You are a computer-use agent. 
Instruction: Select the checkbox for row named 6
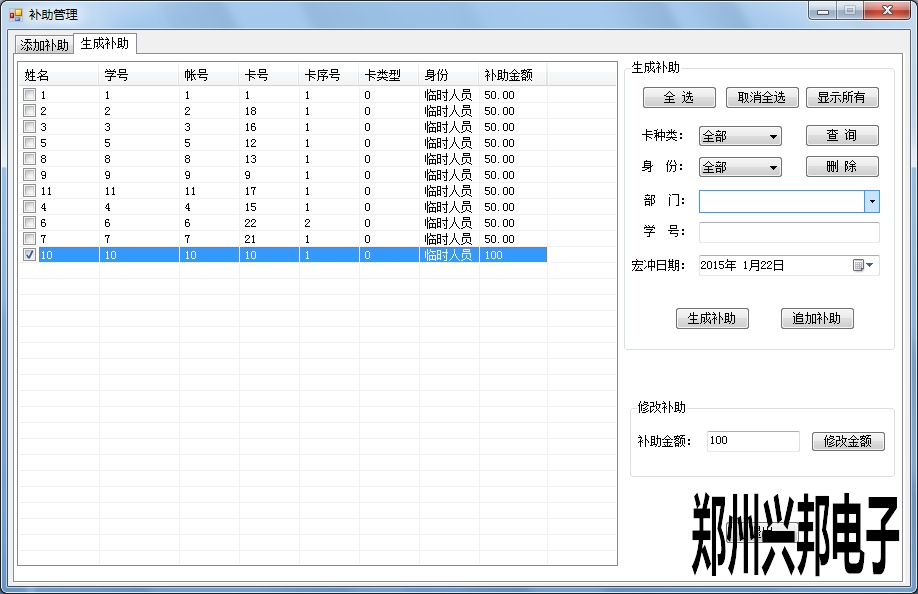[x=30, y=223]
